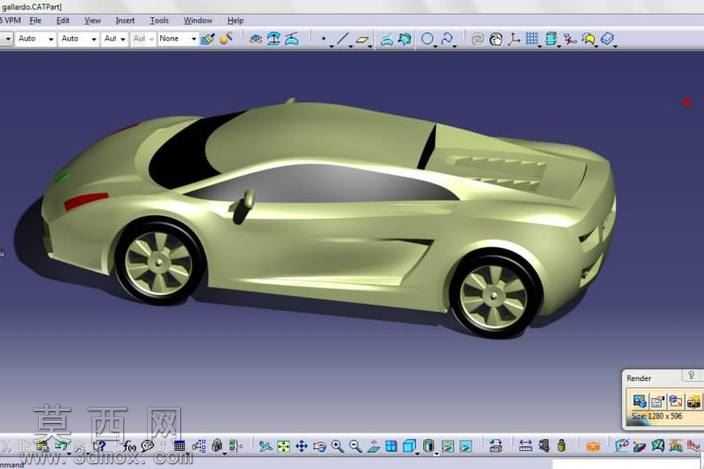This screenshot has height=469, width=704.
Task: Click the Axis System icon
Action: (x=514, y=39)
